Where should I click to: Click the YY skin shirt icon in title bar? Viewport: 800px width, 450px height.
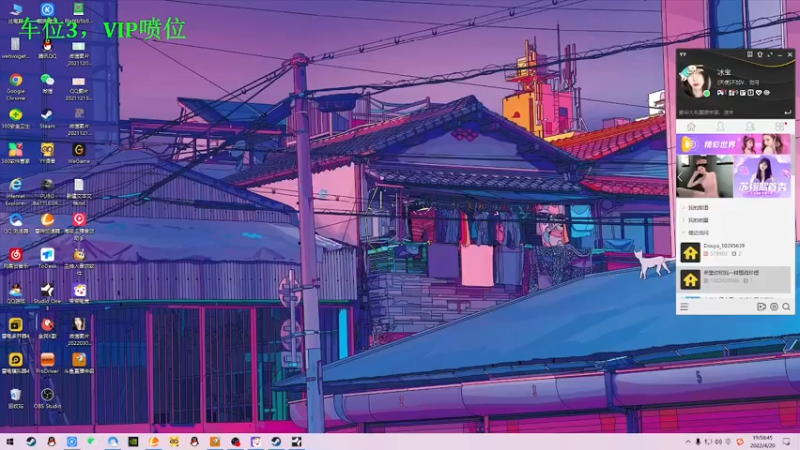tap(760, 55)
